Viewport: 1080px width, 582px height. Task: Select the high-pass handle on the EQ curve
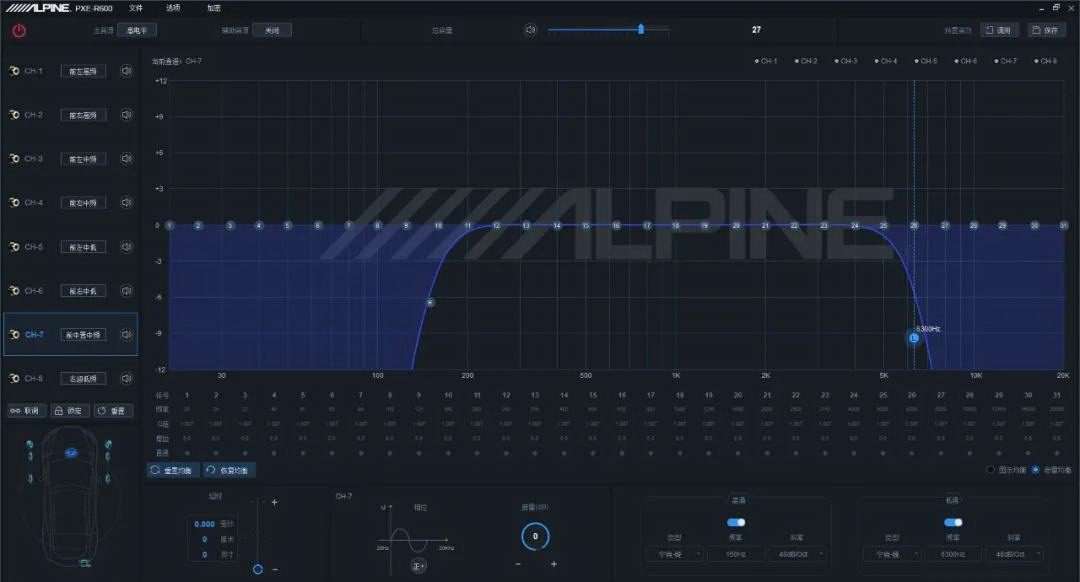click(430, 302)
